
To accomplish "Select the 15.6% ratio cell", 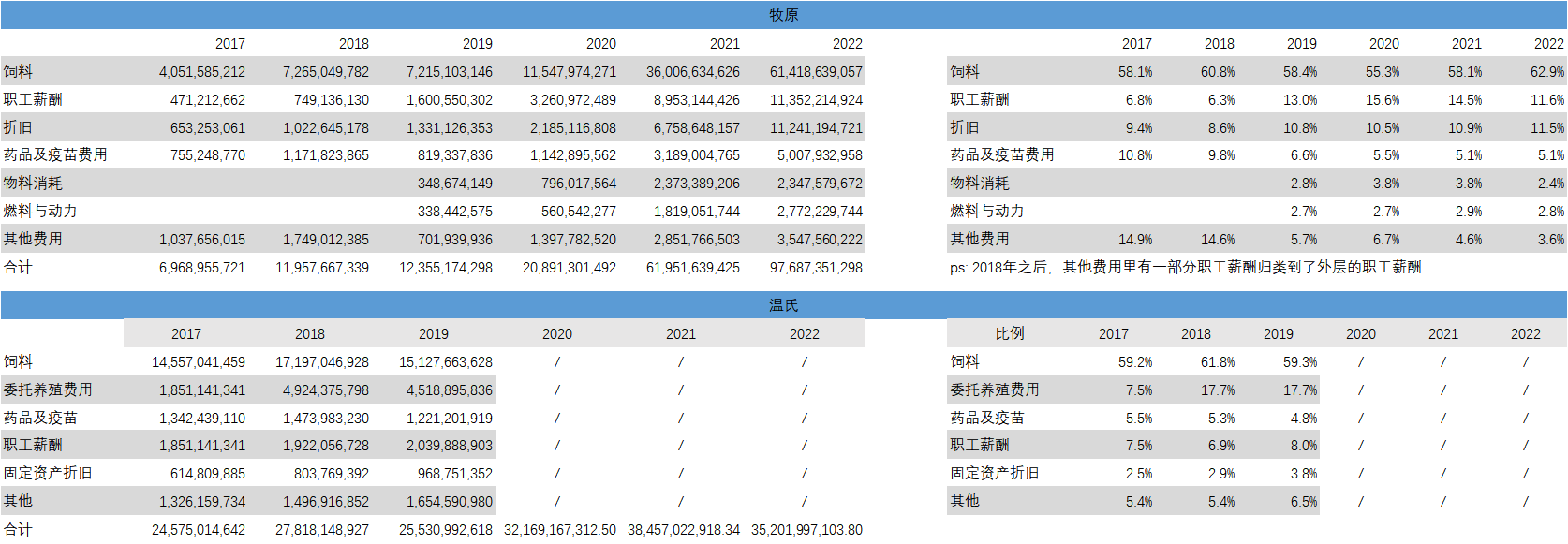I will [1383, 100].
